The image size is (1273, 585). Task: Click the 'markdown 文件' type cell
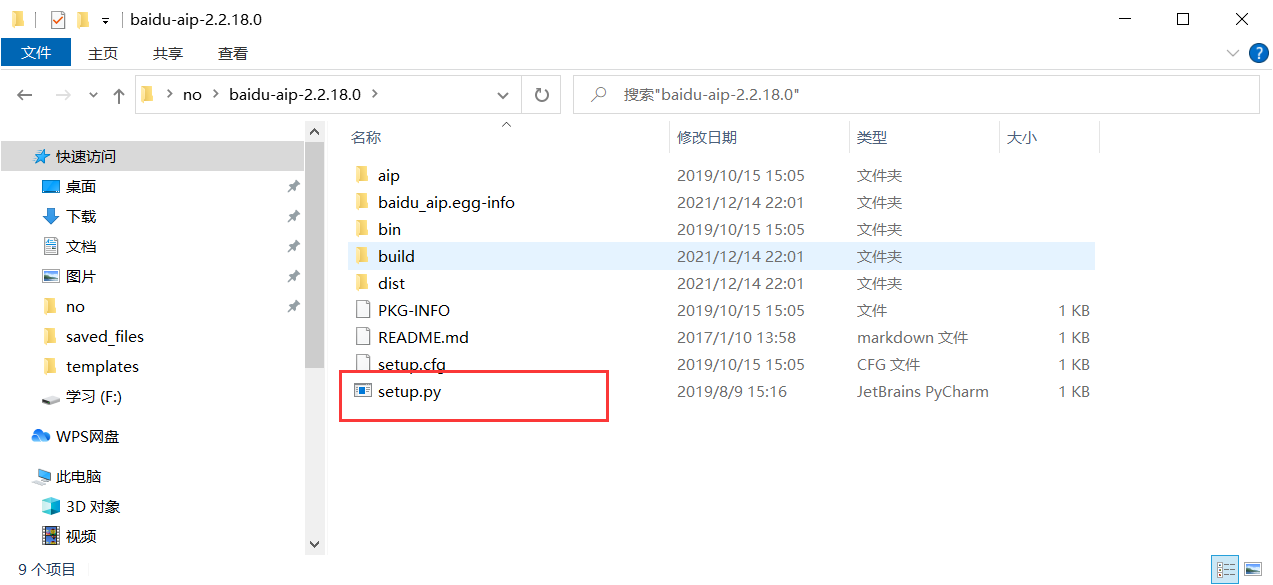pyautogui.click(x=912, y=337)
